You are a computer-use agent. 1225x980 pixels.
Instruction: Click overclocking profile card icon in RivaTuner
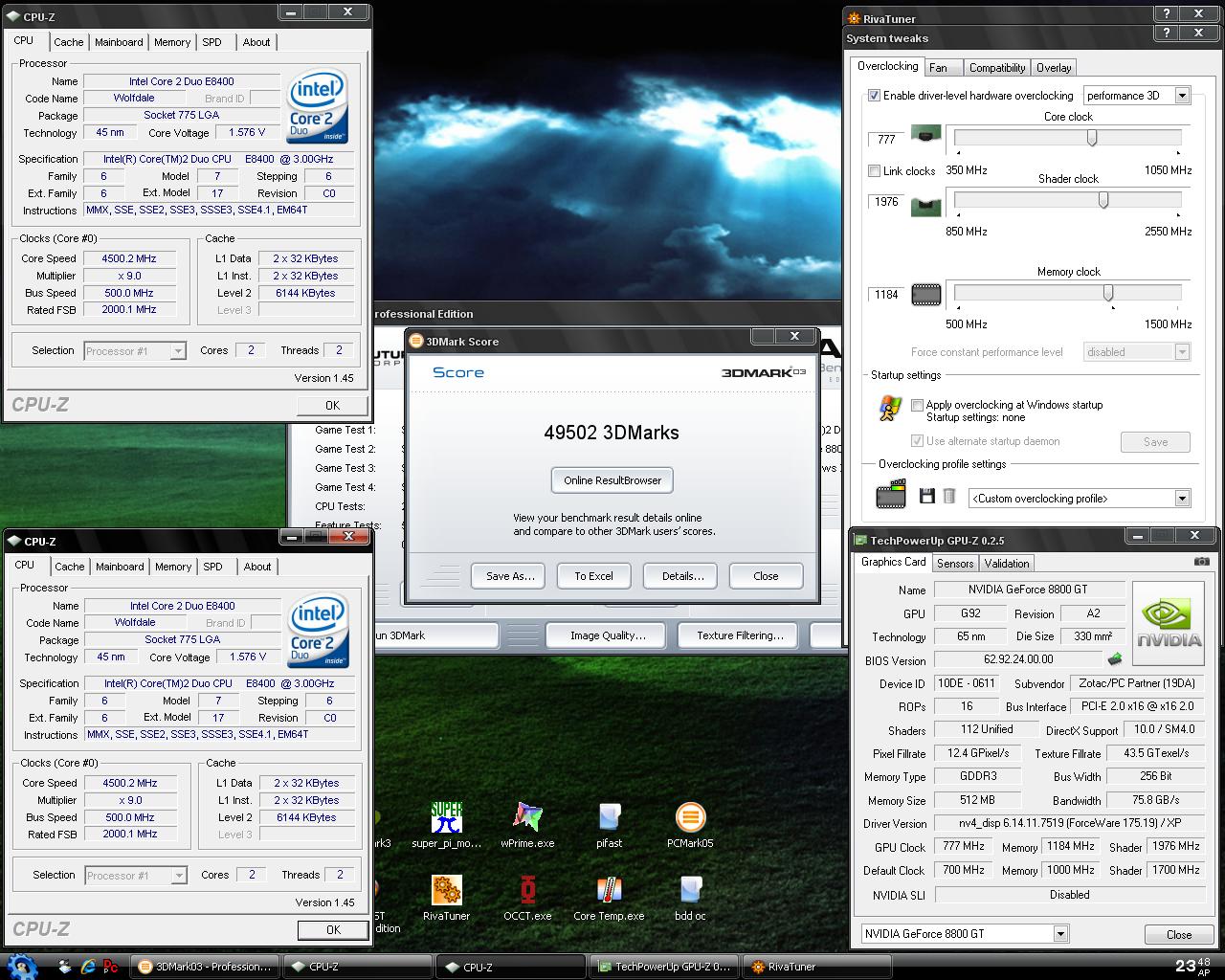891,496
